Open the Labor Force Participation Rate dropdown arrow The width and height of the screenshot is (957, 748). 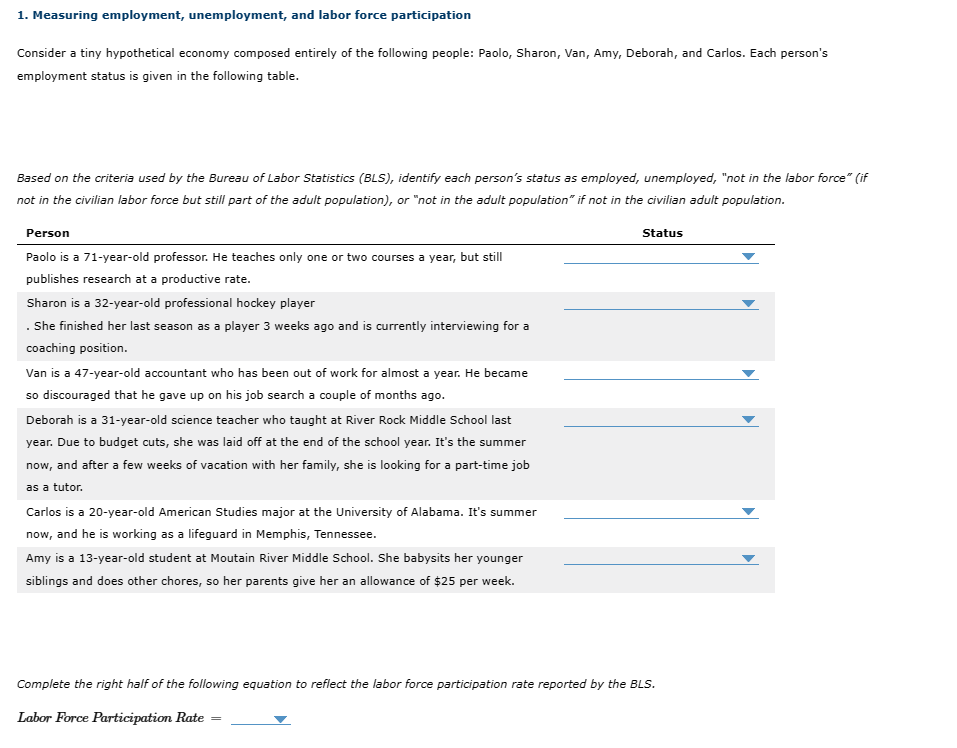click(278, 718)
